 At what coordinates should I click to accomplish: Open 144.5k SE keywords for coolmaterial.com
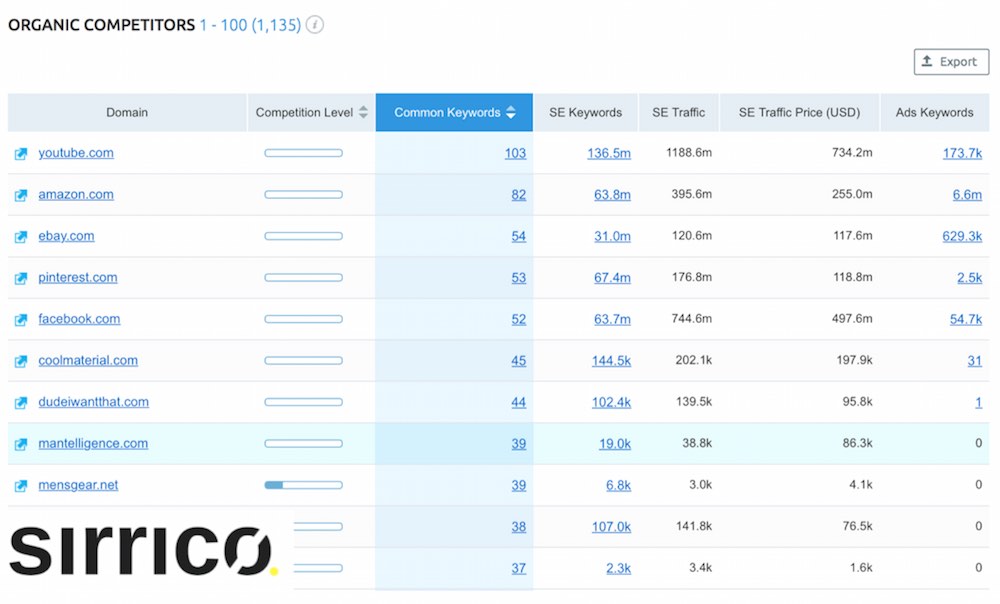click(x=611, y=360)
